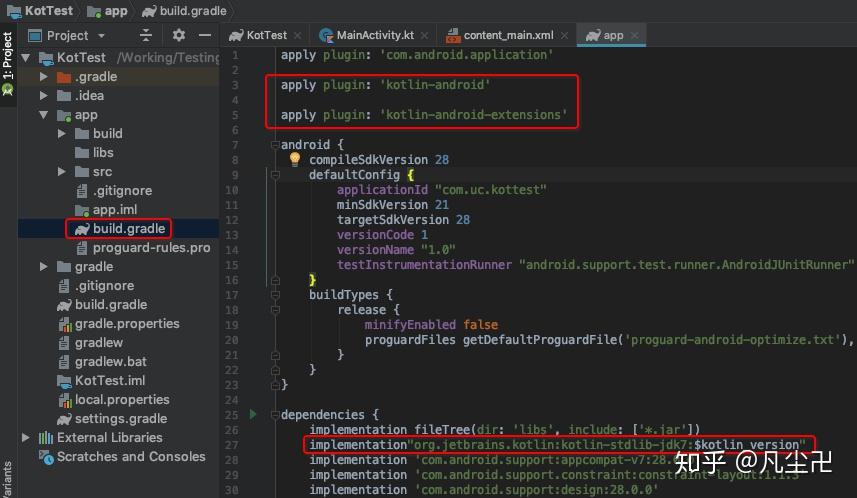Click the yellow lightbulb quick-fix icon

tap(295, 159)
